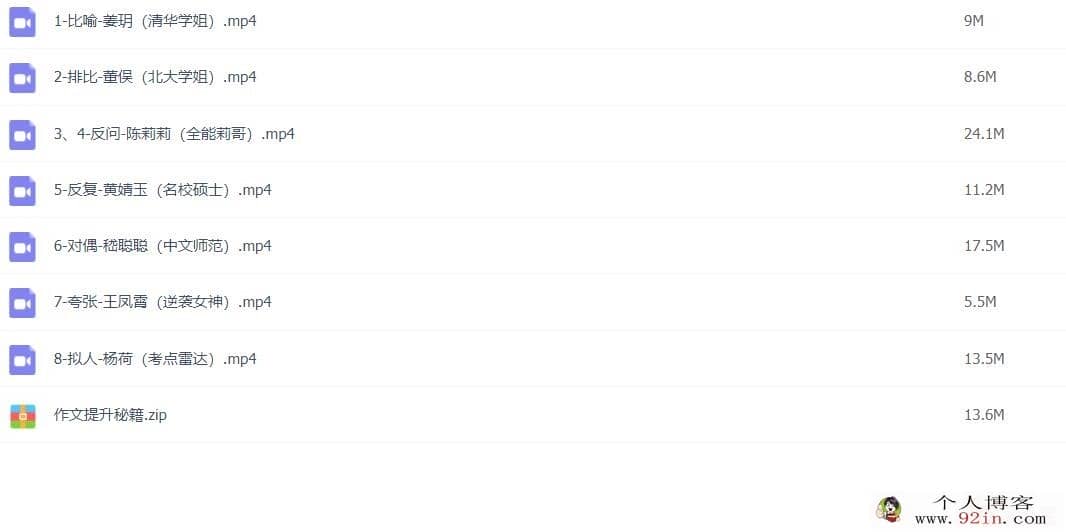Click the video icon beside 7-夸张-王凤霄
Image resolution: width=1066 pixels, height=532 pixels.
pos(22,303)
